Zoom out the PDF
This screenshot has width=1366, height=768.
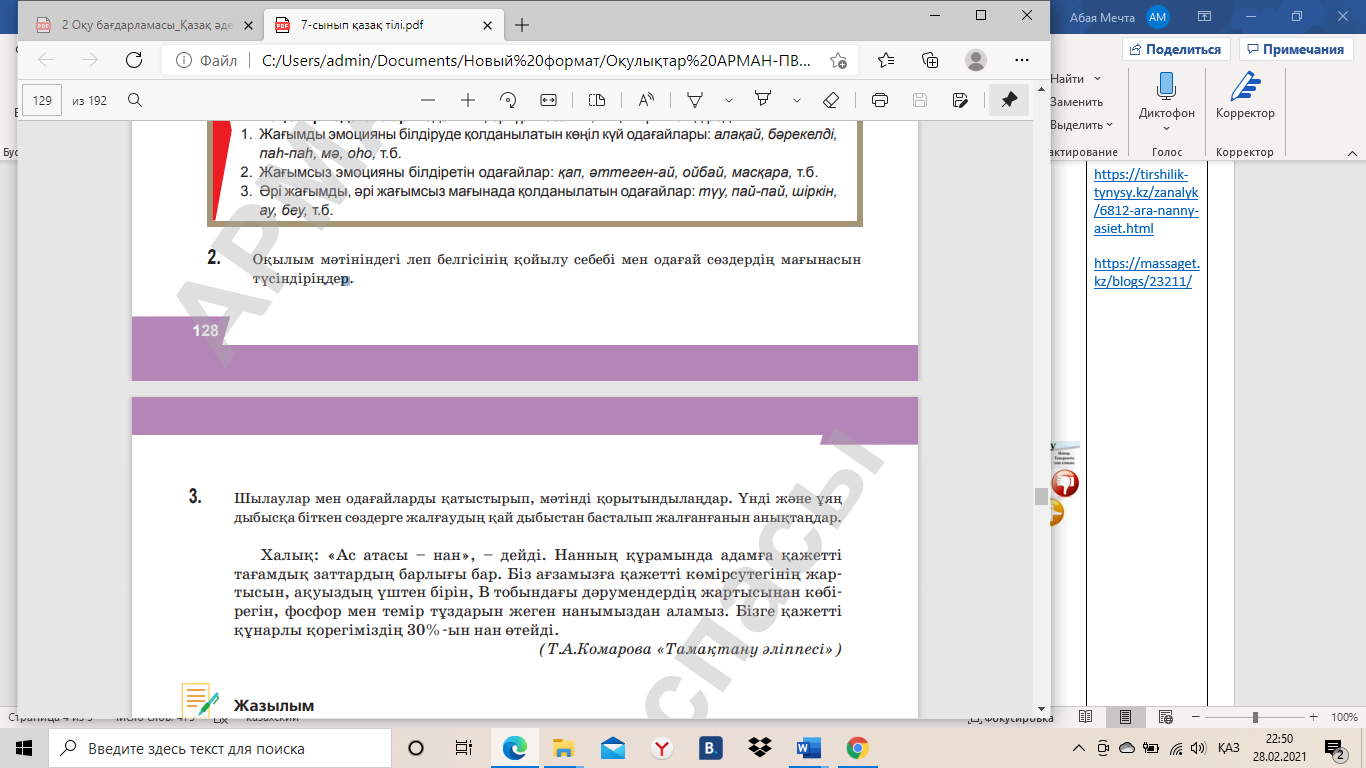point(428,100)
